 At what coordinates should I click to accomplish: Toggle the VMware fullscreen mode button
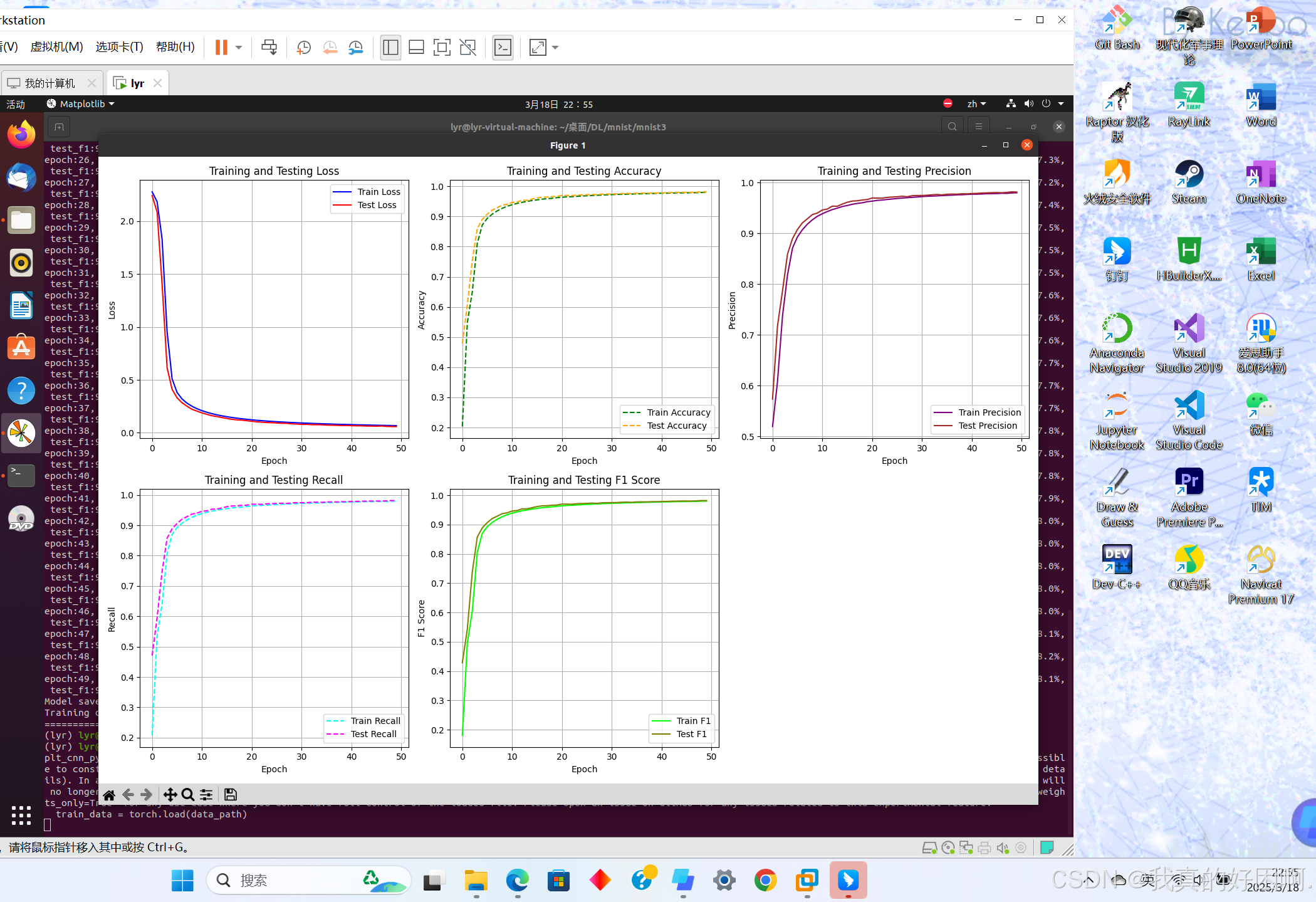coord(442,48)
